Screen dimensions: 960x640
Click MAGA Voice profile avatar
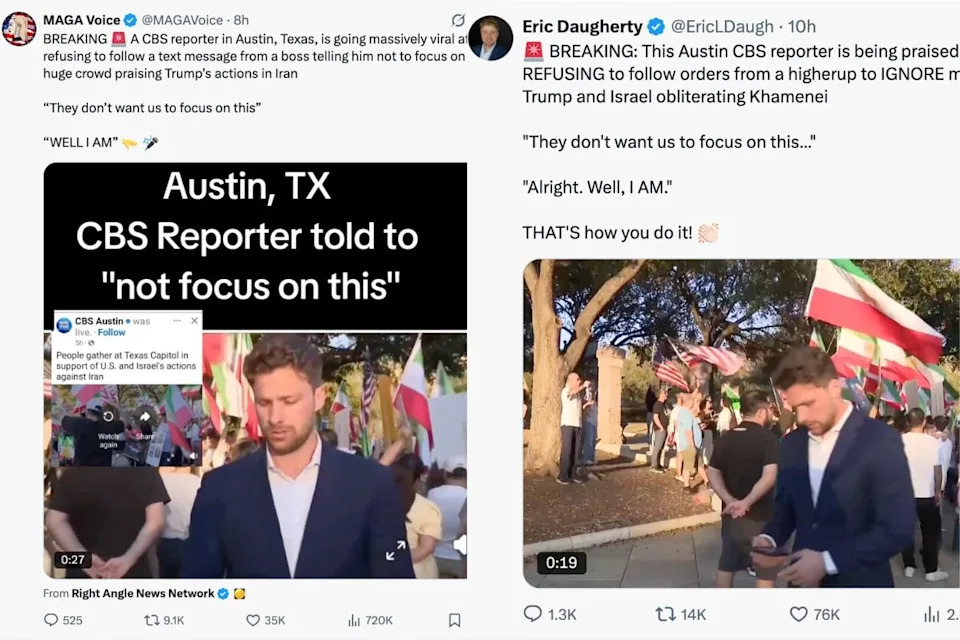coord(19,28)
